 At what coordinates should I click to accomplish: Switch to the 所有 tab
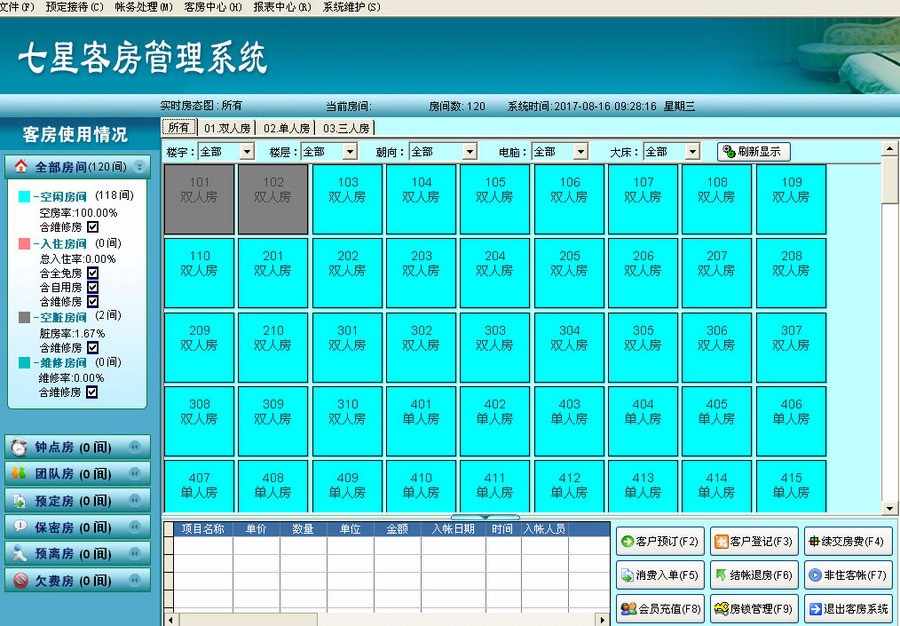point(179,127)
